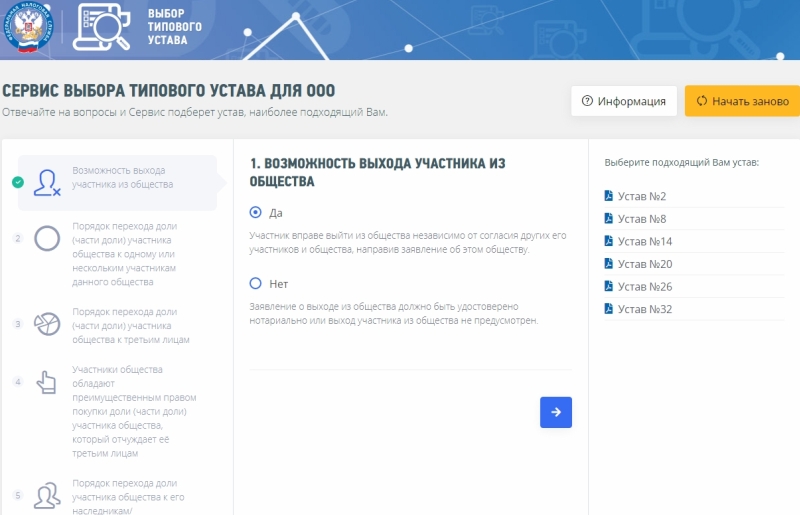The height and width of the screenshot is (515, 800).
Task: Click the description text under Нет option
Action: point(394,313)
